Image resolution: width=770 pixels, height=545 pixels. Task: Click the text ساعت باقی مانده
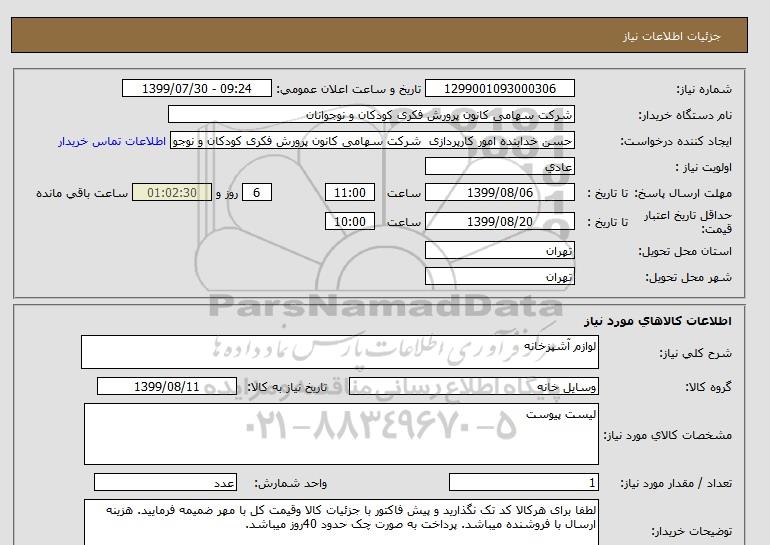point(82,193)
